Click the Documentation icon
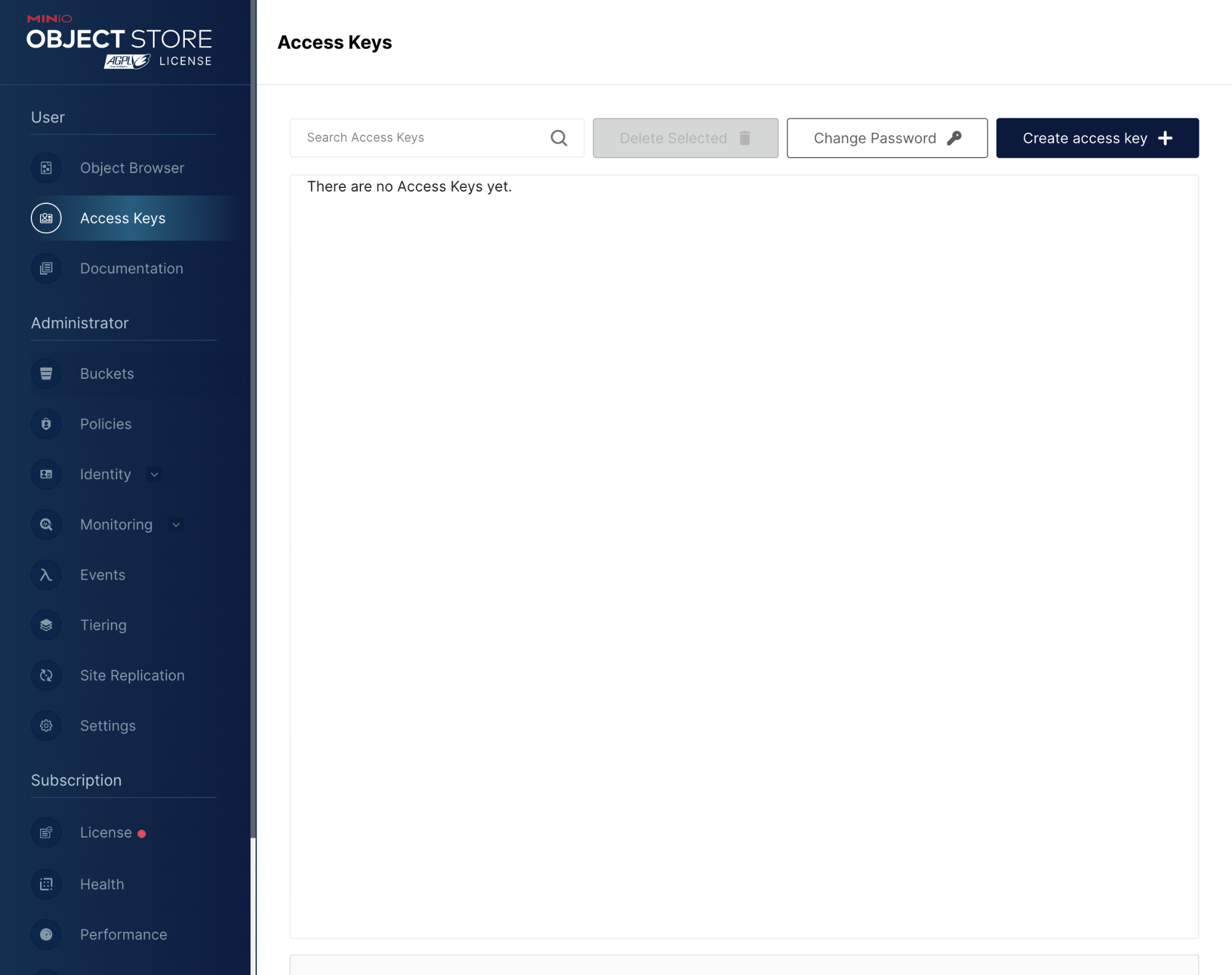 point(46,268)
